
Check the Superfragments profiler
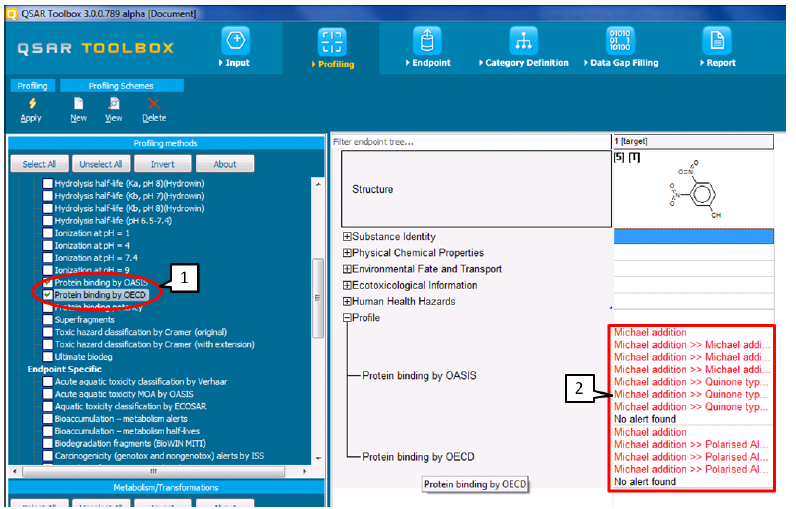[48, 320]
